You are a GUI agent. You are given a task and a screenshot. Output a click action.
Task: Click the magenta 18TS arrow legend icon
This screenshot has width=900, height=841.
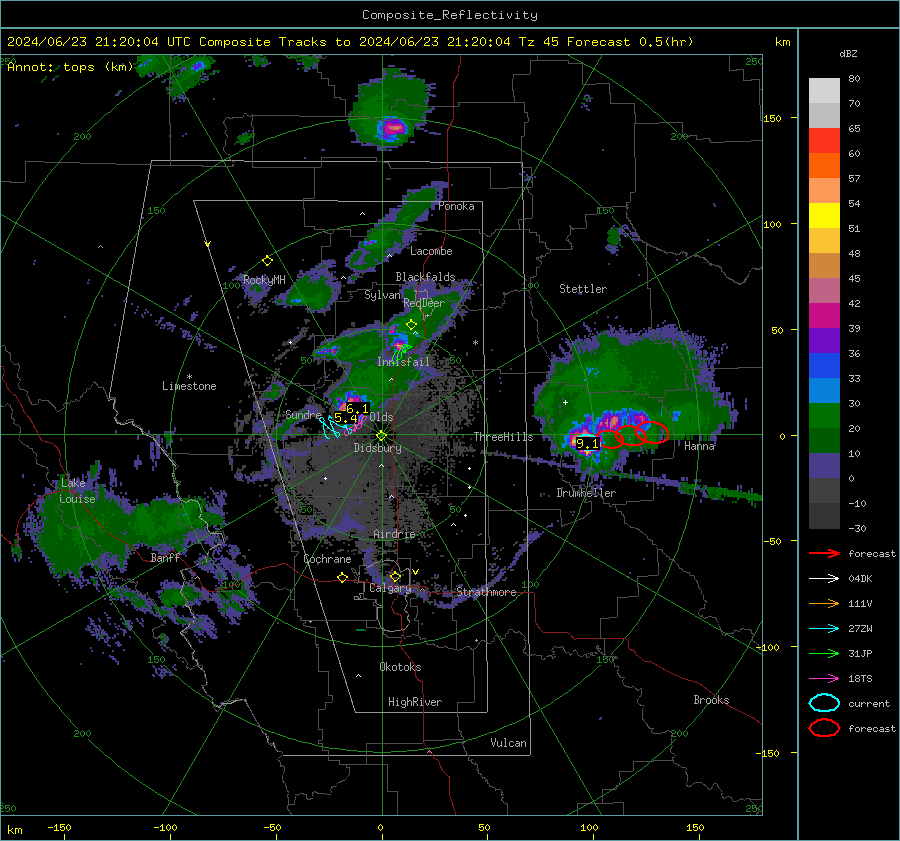[x=824, y=679]
